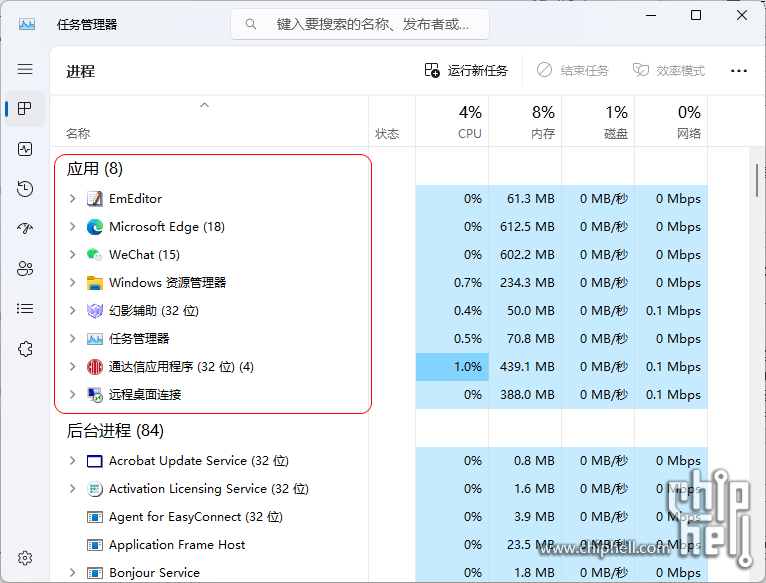
Task: Open the Services page from sidebar
Action: pyautogui.click(x=25, y=349)
